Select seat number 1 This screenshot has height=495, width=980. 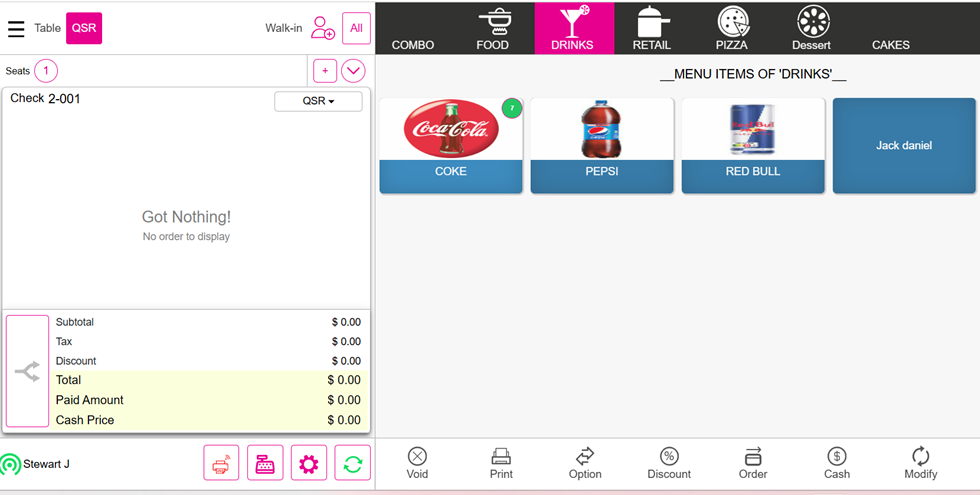(x=46, y=71)
